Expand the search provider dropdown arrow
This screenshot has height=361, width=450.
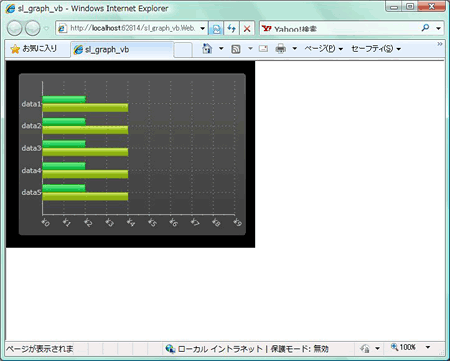pyautogui.click(x=438, y=28)
